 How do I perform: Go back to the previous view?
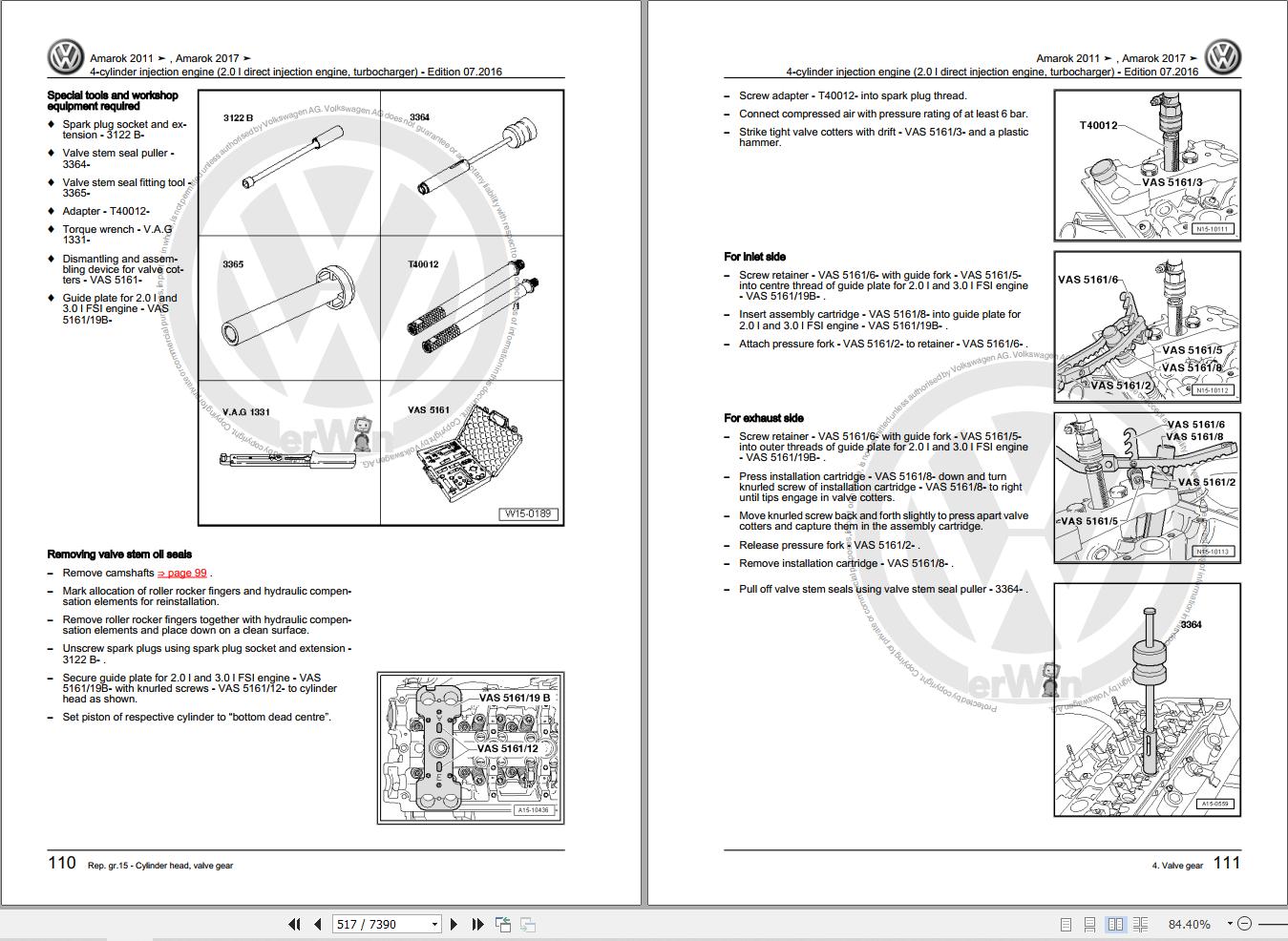pyautogui.click(x=503, y=924)
